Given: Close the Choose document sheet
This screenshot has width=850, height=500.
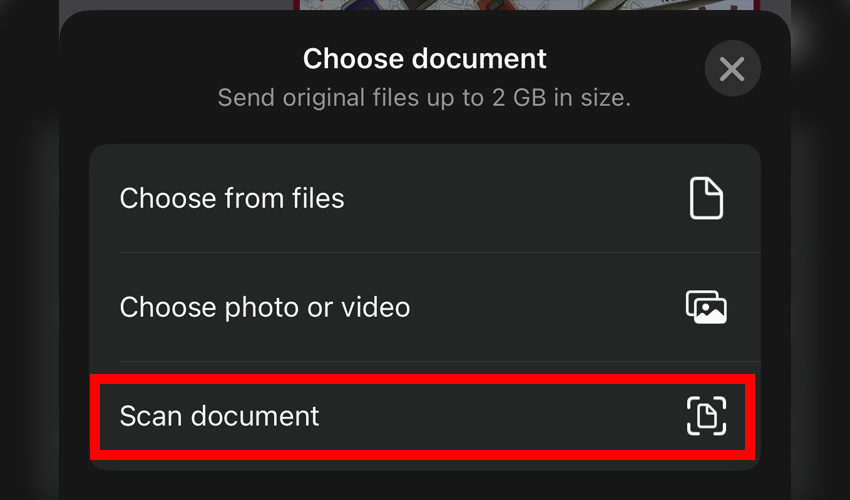Looking at the screenshot, I should [x=732, y=69].
